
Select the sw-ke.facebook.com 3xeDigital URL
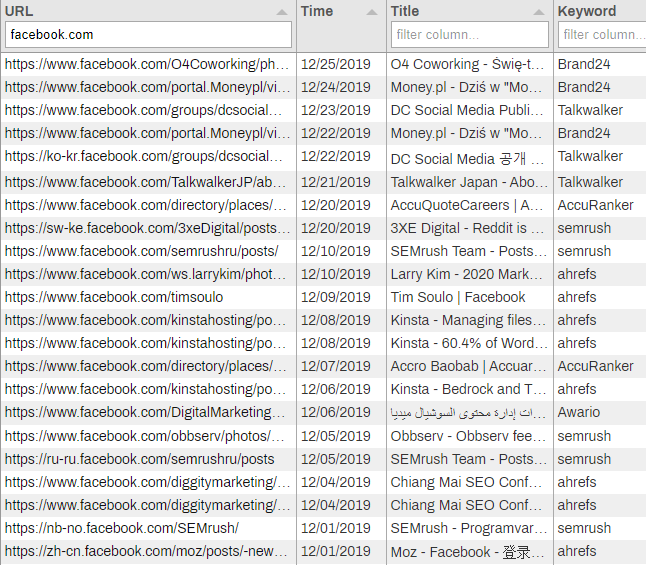pyautogui.click(x=147, y=228)
